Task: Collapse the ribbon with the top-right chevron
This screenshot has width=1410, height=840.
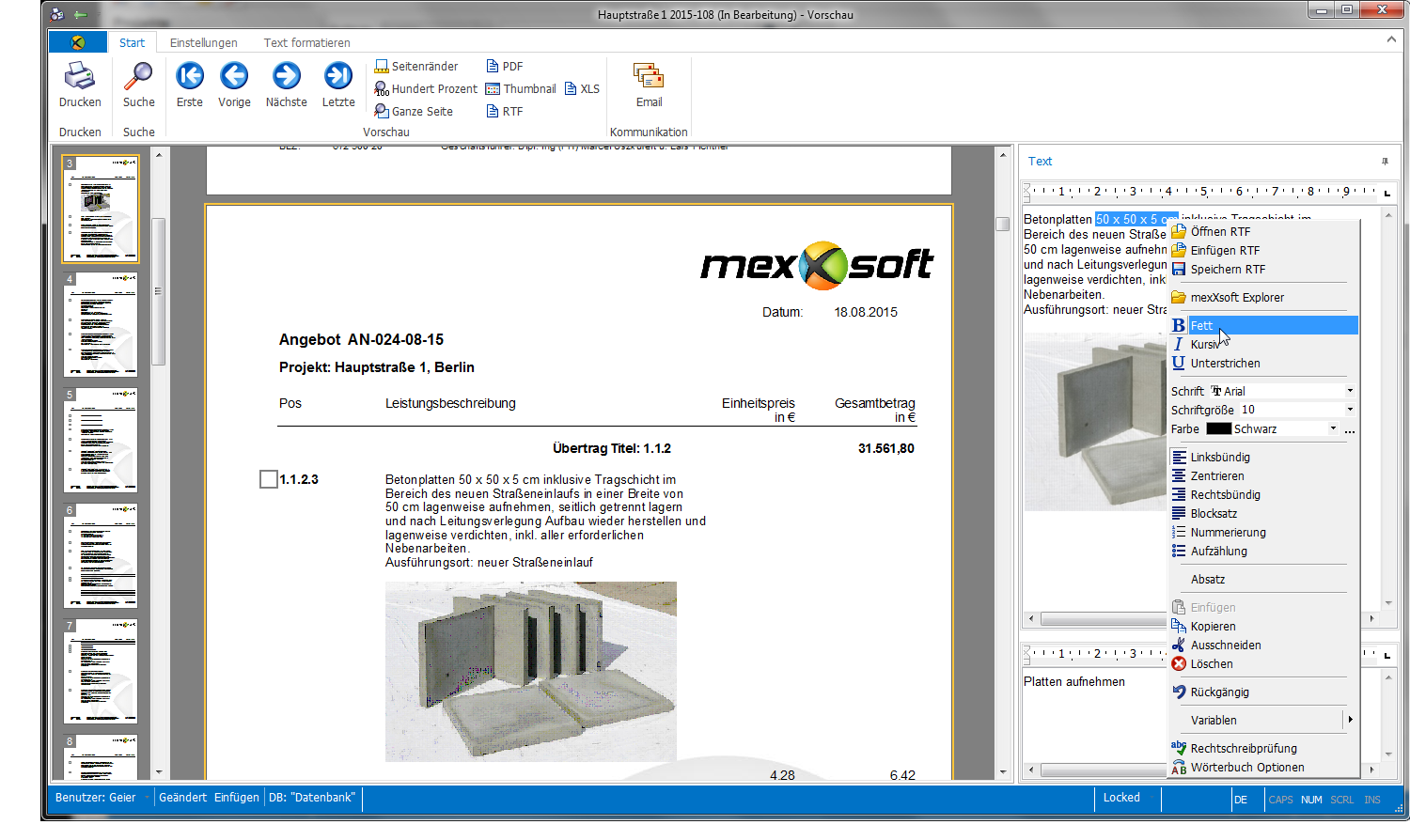Action: (1391, 39)
